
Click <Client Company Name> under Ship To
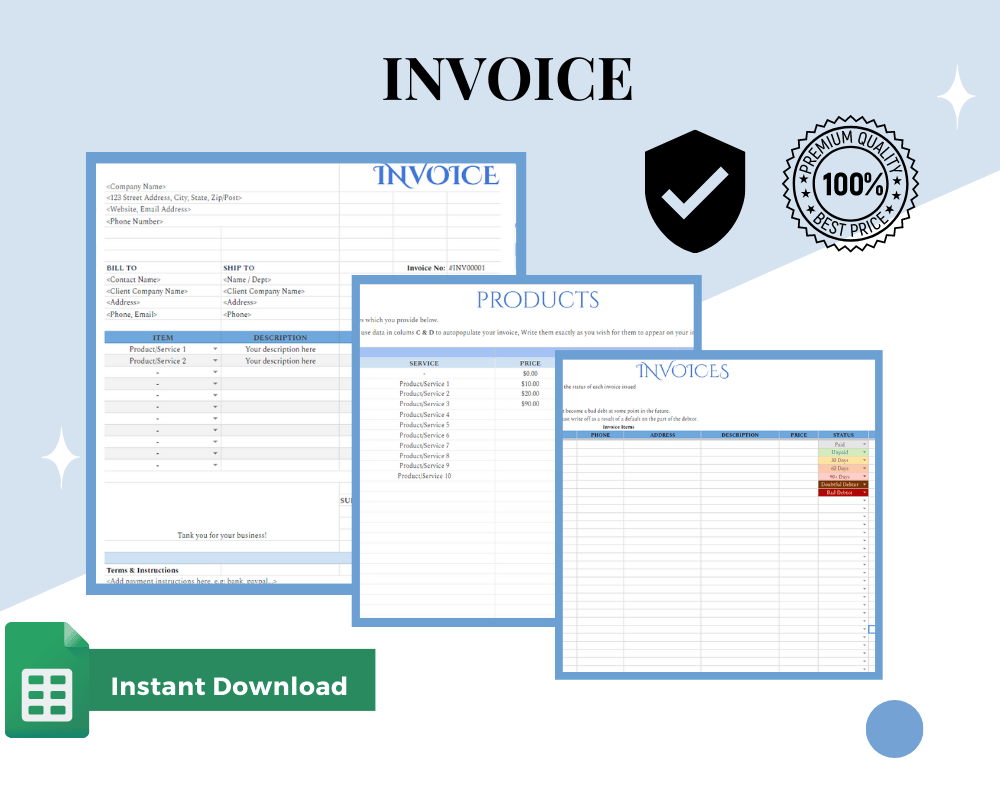point(263,291)
